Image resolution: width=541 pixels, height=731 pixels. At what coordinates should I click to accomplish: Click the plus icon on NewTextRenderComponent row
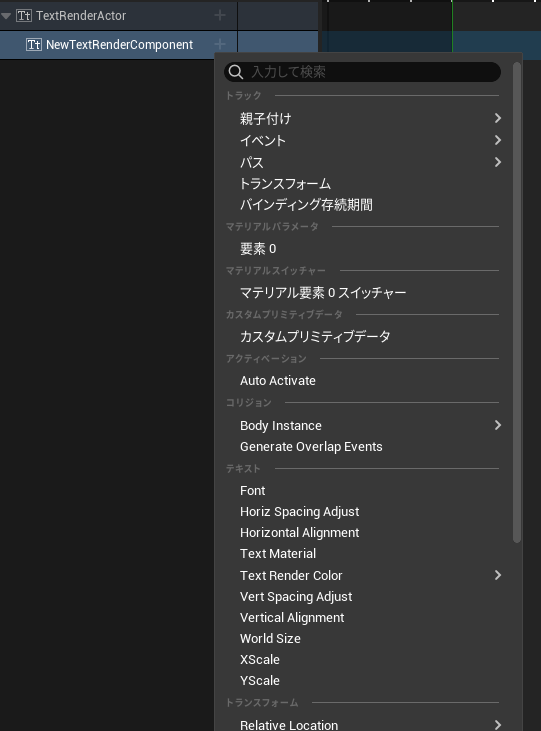220,44
